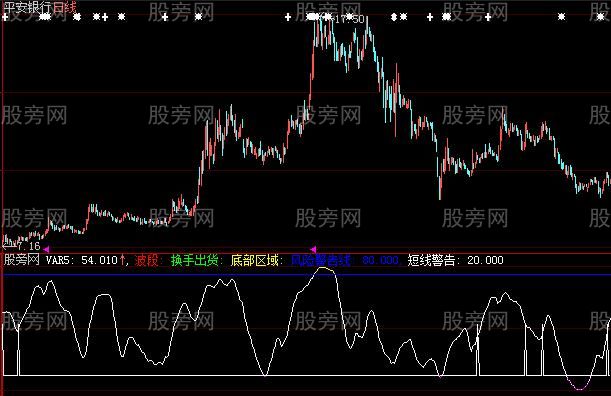
Task: Click the red up arrow after 54.010
Action: pyautogui.click(x=123, y=260)
